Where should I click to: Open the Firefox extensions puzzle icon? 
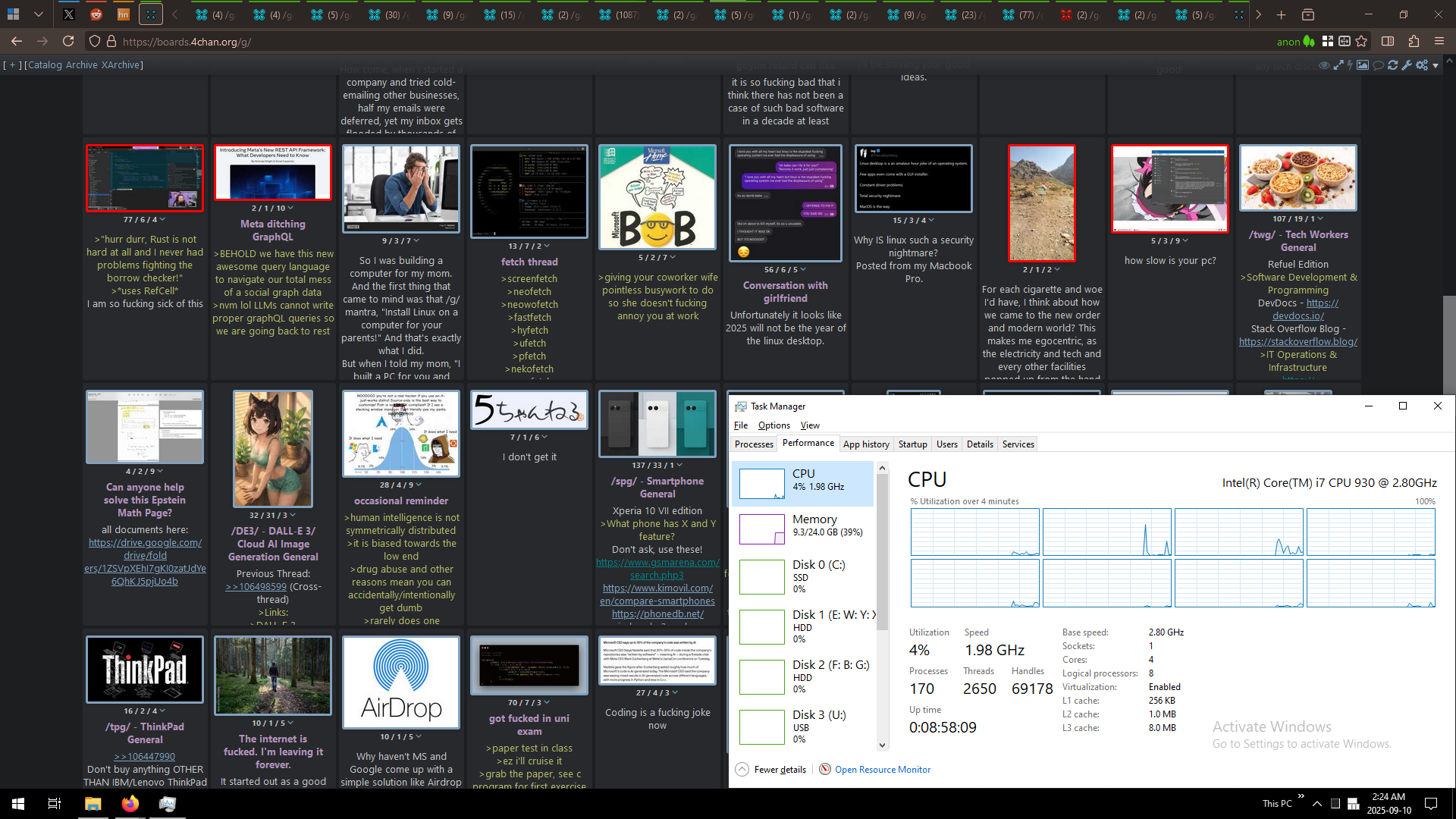[1414, 42]
